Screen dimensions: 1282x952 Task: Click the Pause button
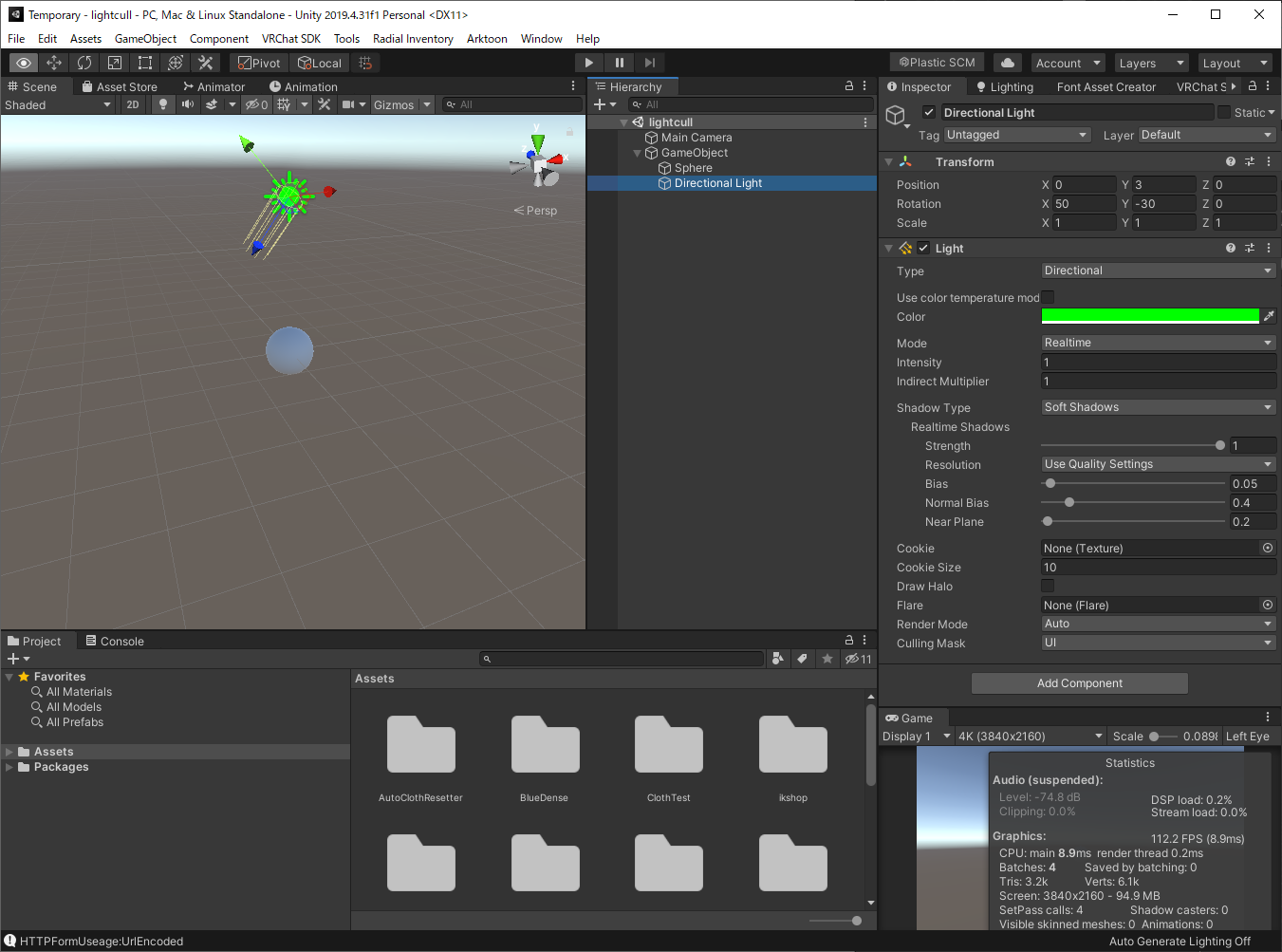(620, 63)
